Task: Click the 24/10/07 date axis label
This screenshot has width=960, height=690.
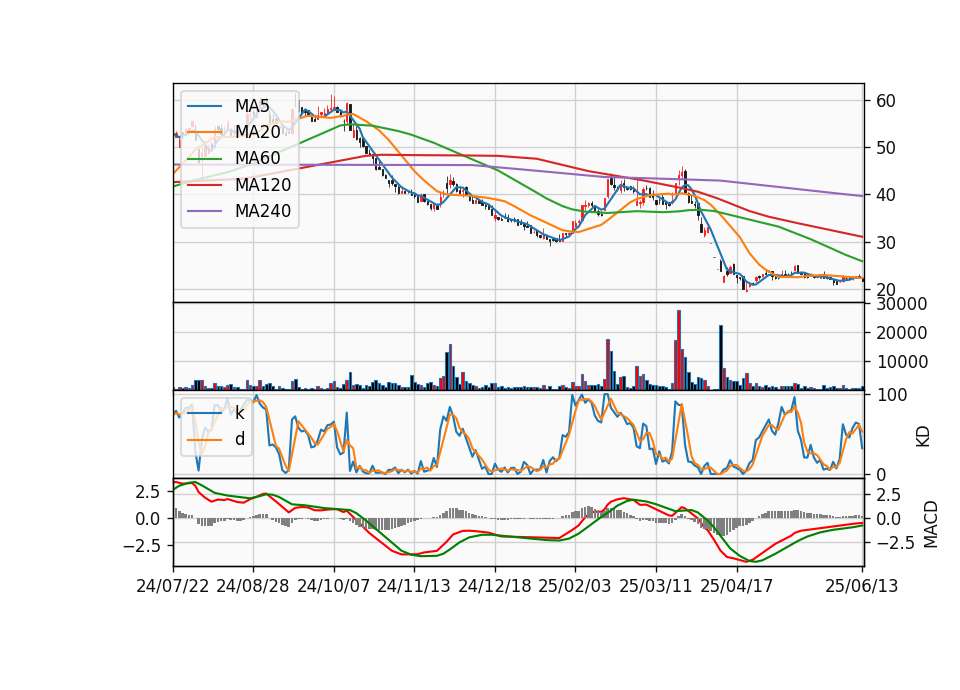Action: pos(334,586)
